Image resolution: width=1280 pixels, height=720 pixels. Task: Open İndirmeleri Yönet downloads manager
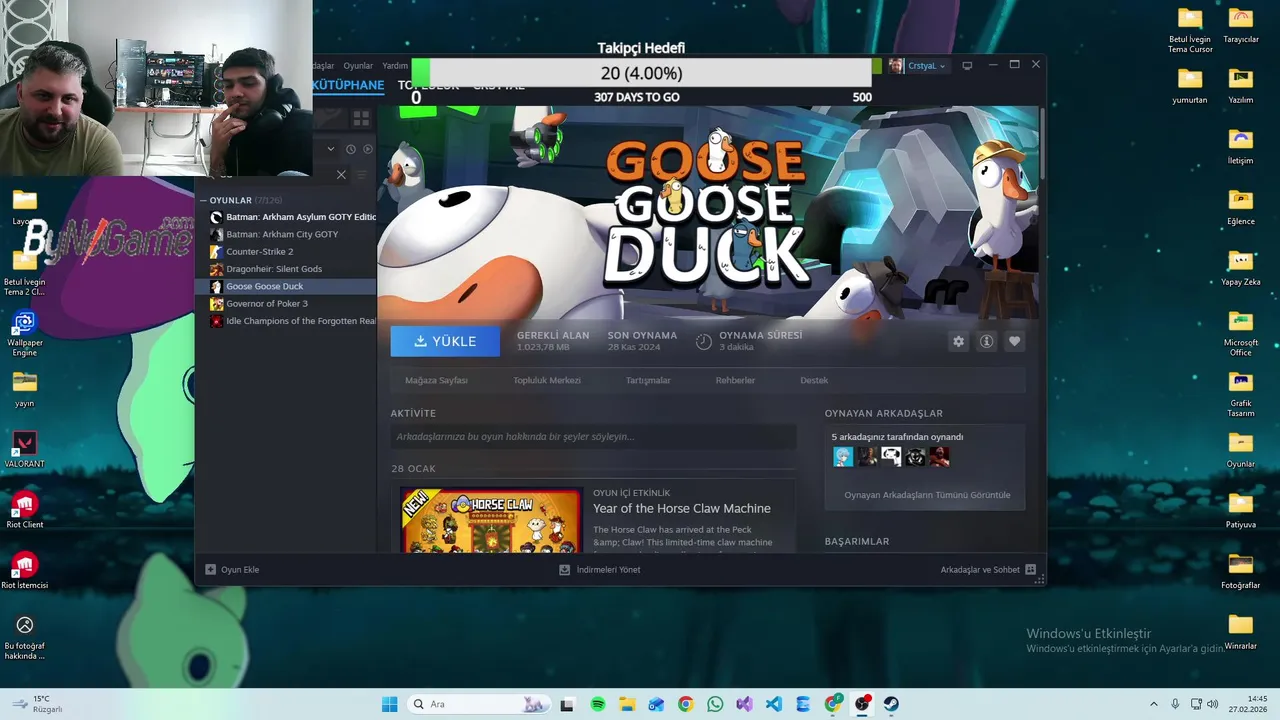(x=600, y=570)
